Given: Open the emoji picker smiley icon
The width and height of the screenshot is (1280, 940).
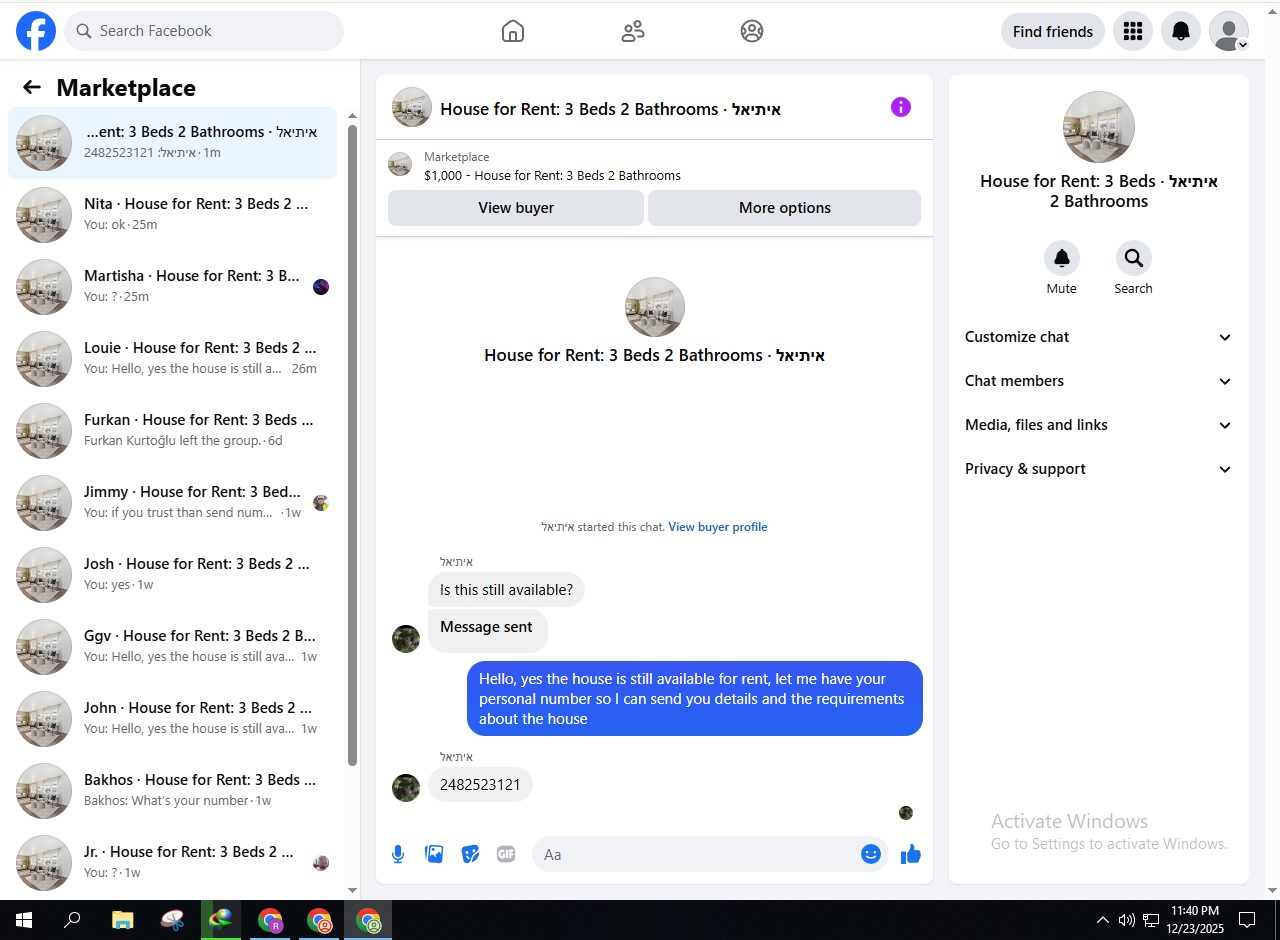Looking at the screenshot, I should 871,854.
